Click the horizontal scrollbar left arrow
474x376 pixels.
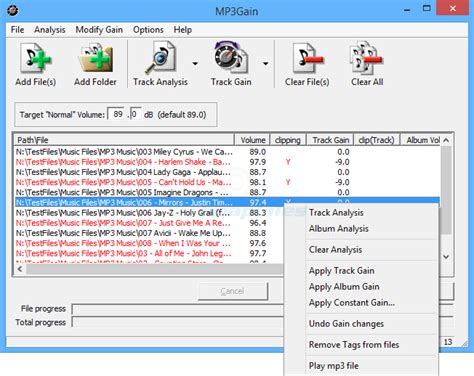pos(20,269)
